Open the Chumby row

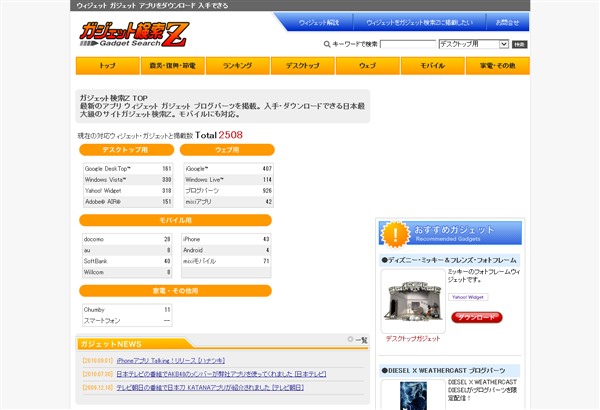pos(127,309)
